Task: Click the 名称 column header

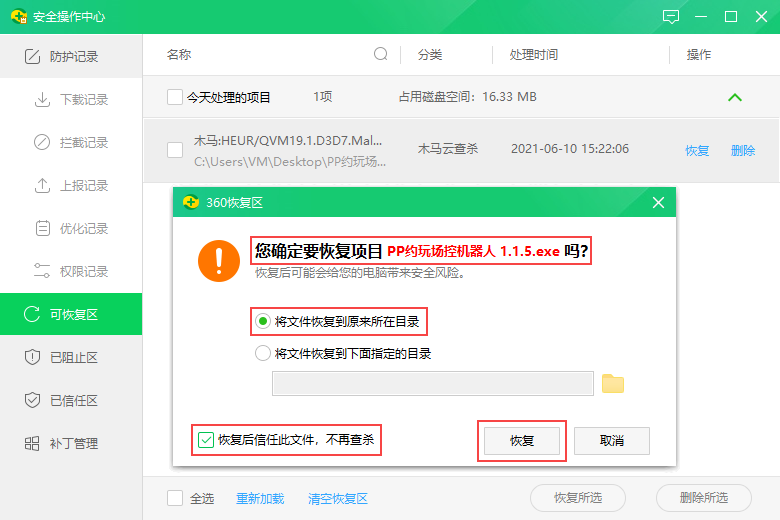Action: tap(179, 54)
